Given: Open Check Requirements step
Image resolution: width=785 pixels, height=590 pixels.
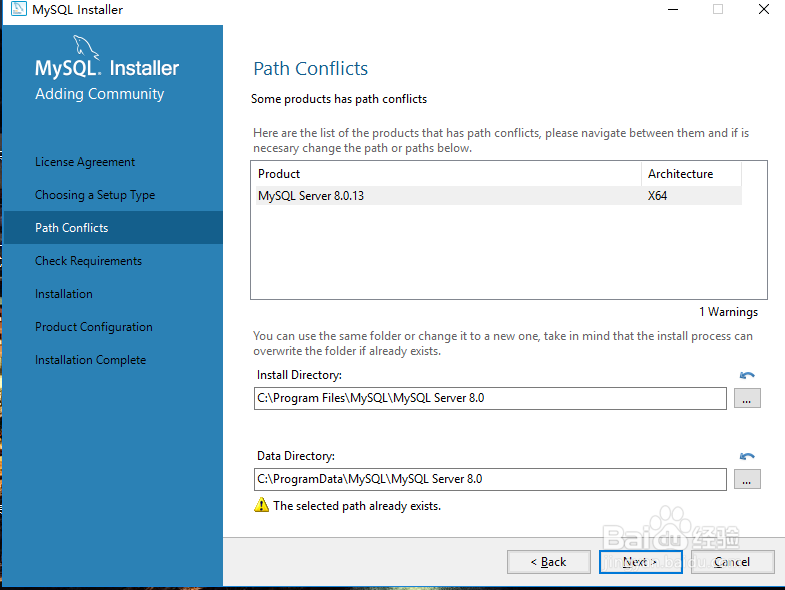Looking at the screenshot, I should tap(89, 261).
